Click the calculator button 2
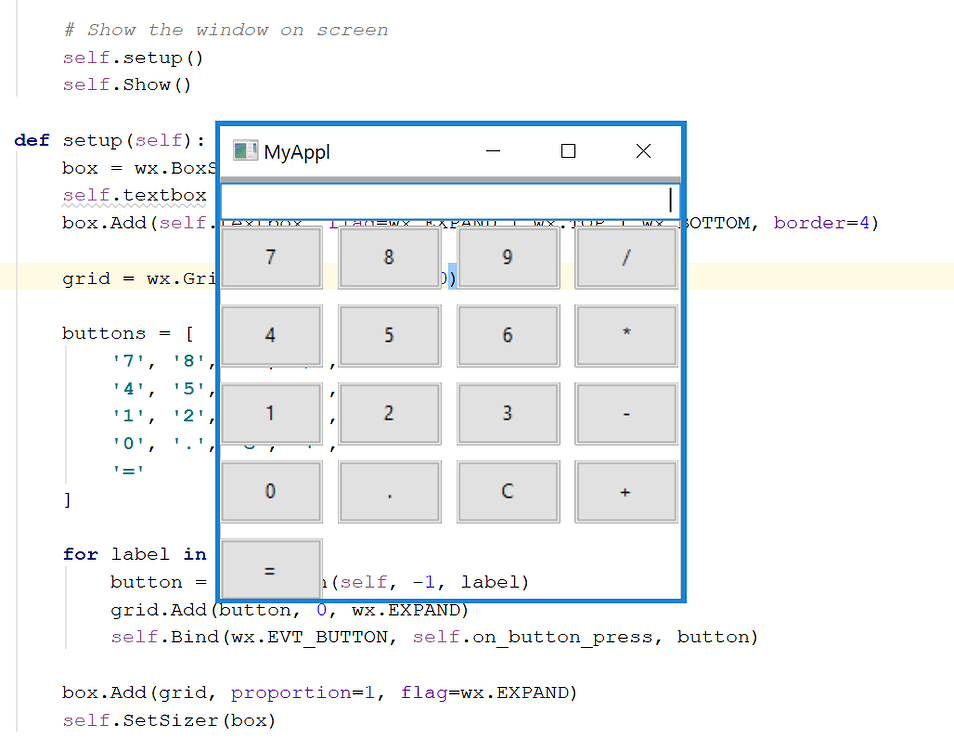The image size is (954, 750). 389,414
